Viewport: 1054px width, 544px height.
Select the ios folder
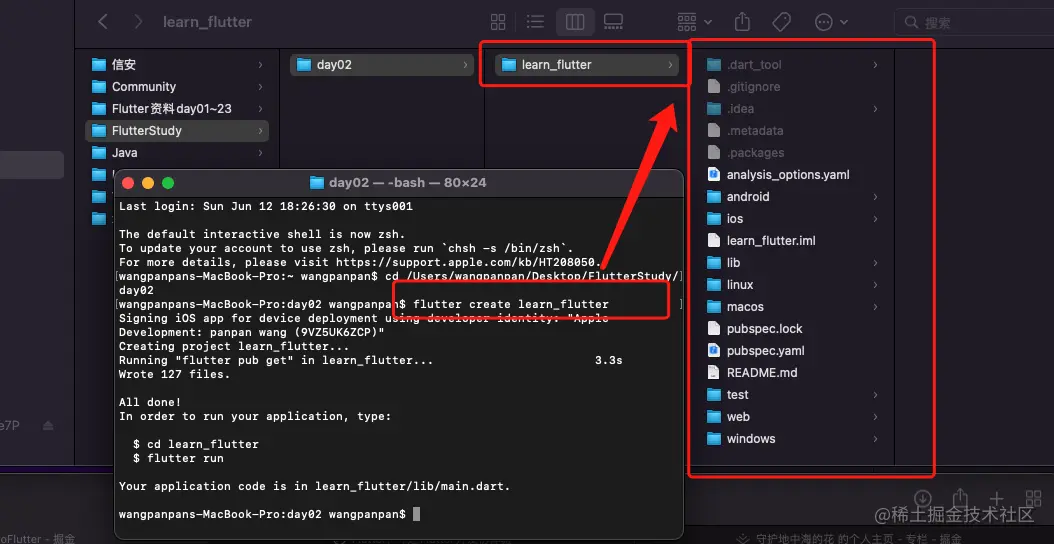tap(794, 219)
